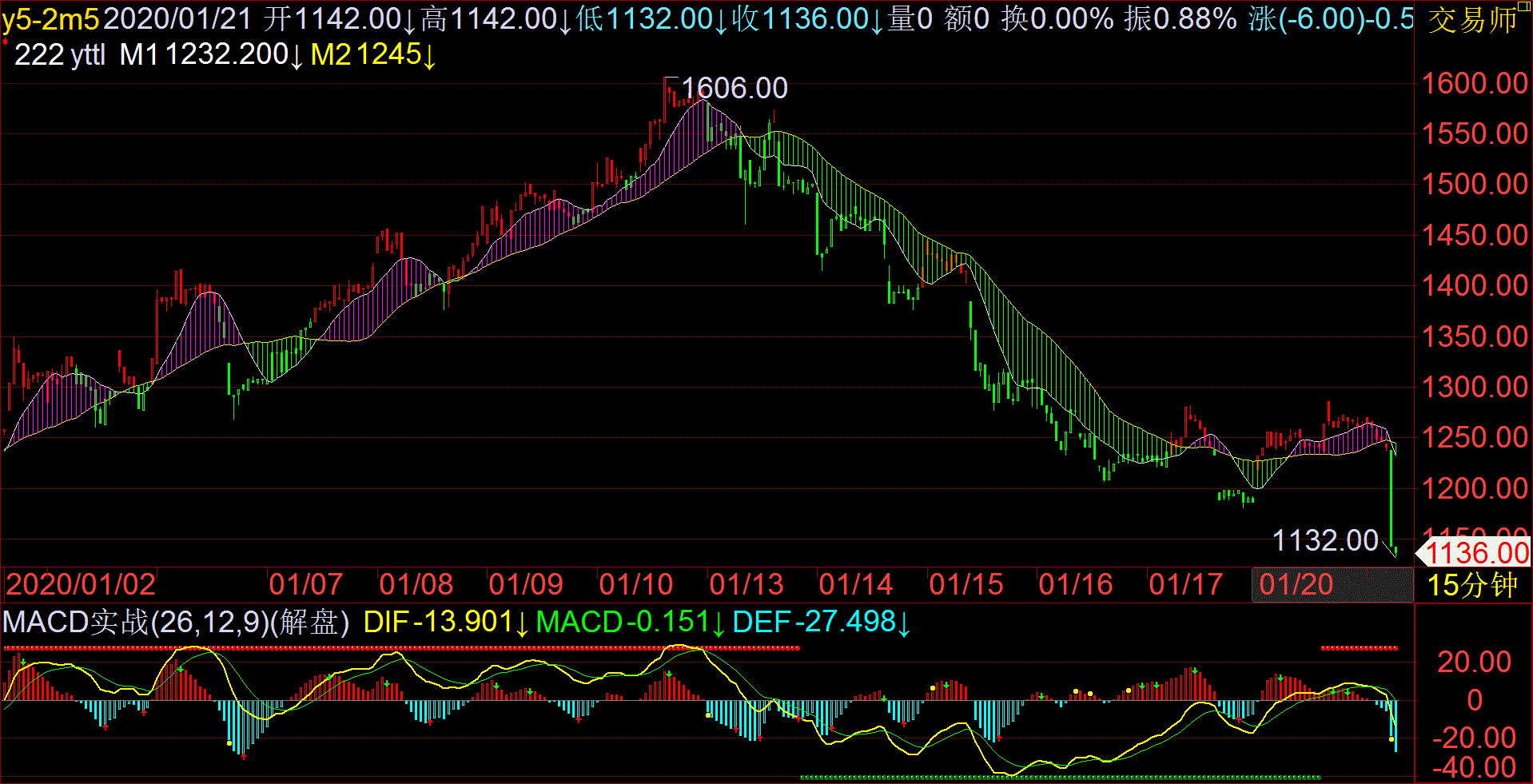
Task: Click the 01/17 date label
Action: [x=1185, y=584]
